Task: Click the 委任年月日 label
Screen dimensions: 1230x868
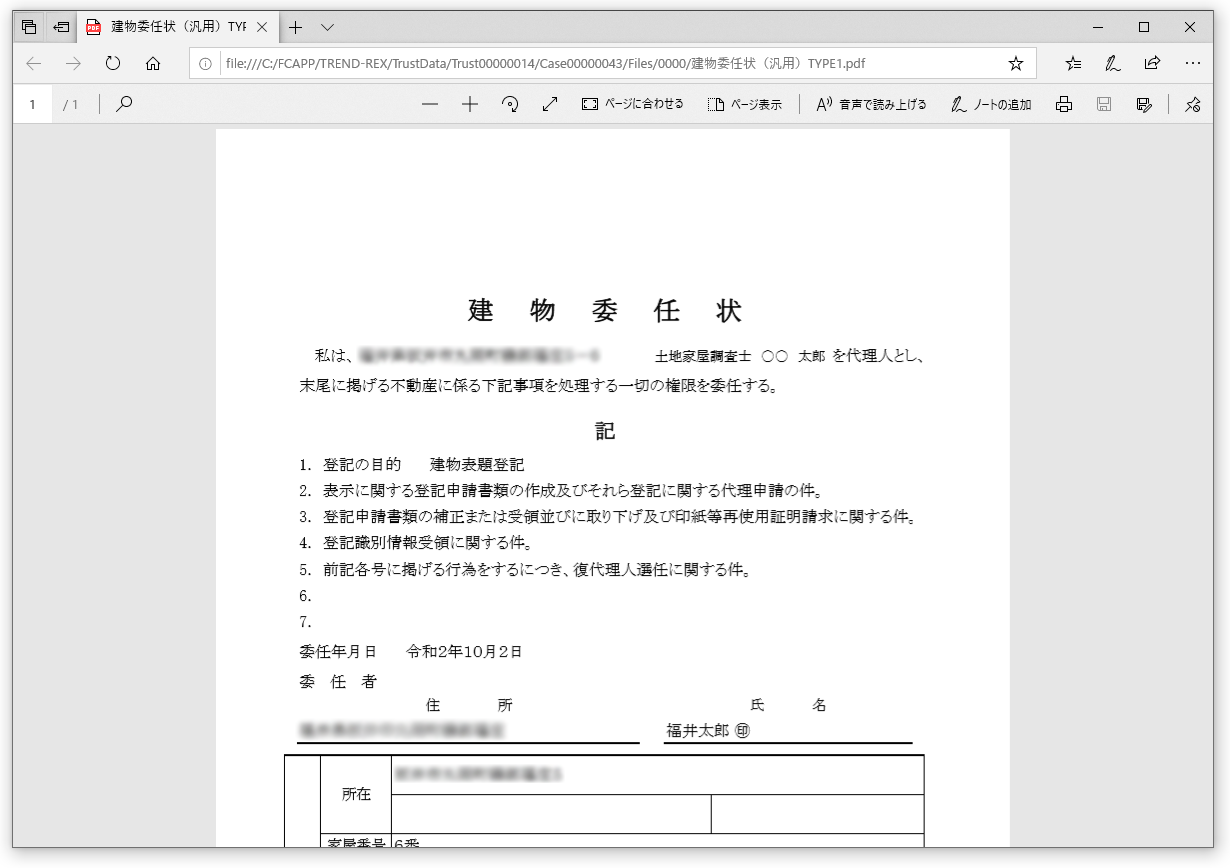Action: pos(338,652)
